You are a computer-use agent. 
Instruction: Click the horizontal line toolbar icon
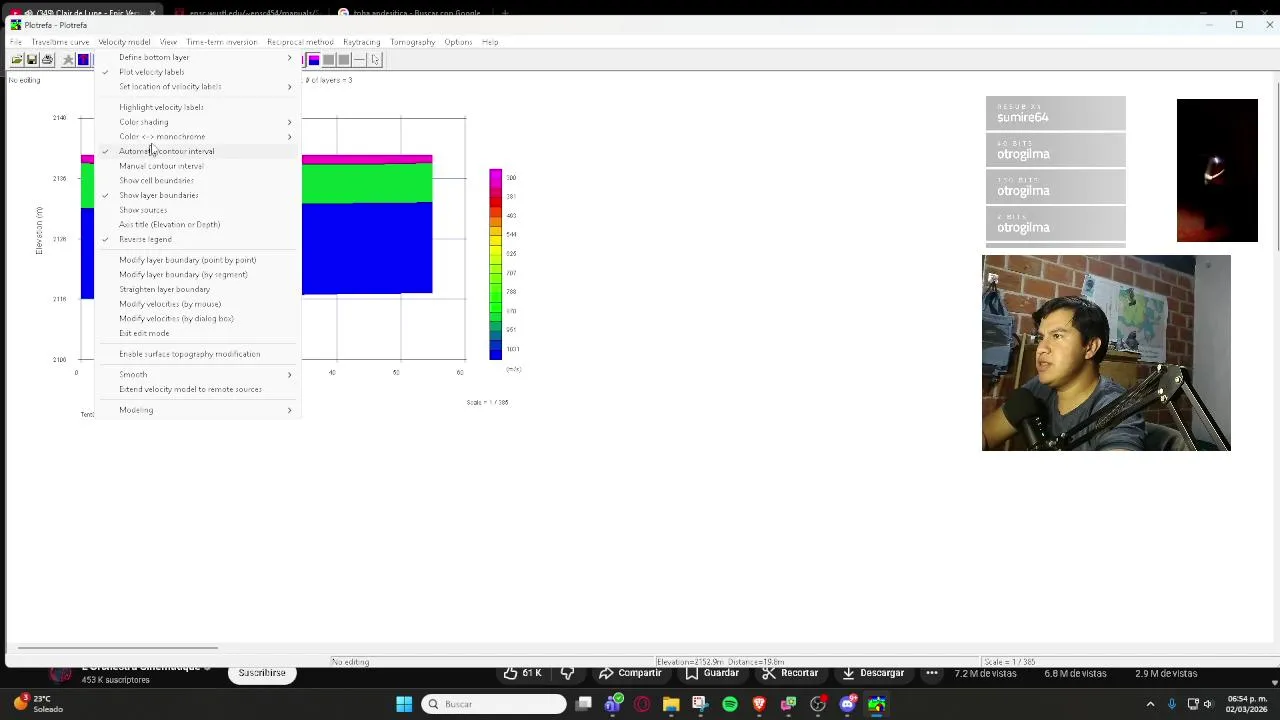click(360, 60)
